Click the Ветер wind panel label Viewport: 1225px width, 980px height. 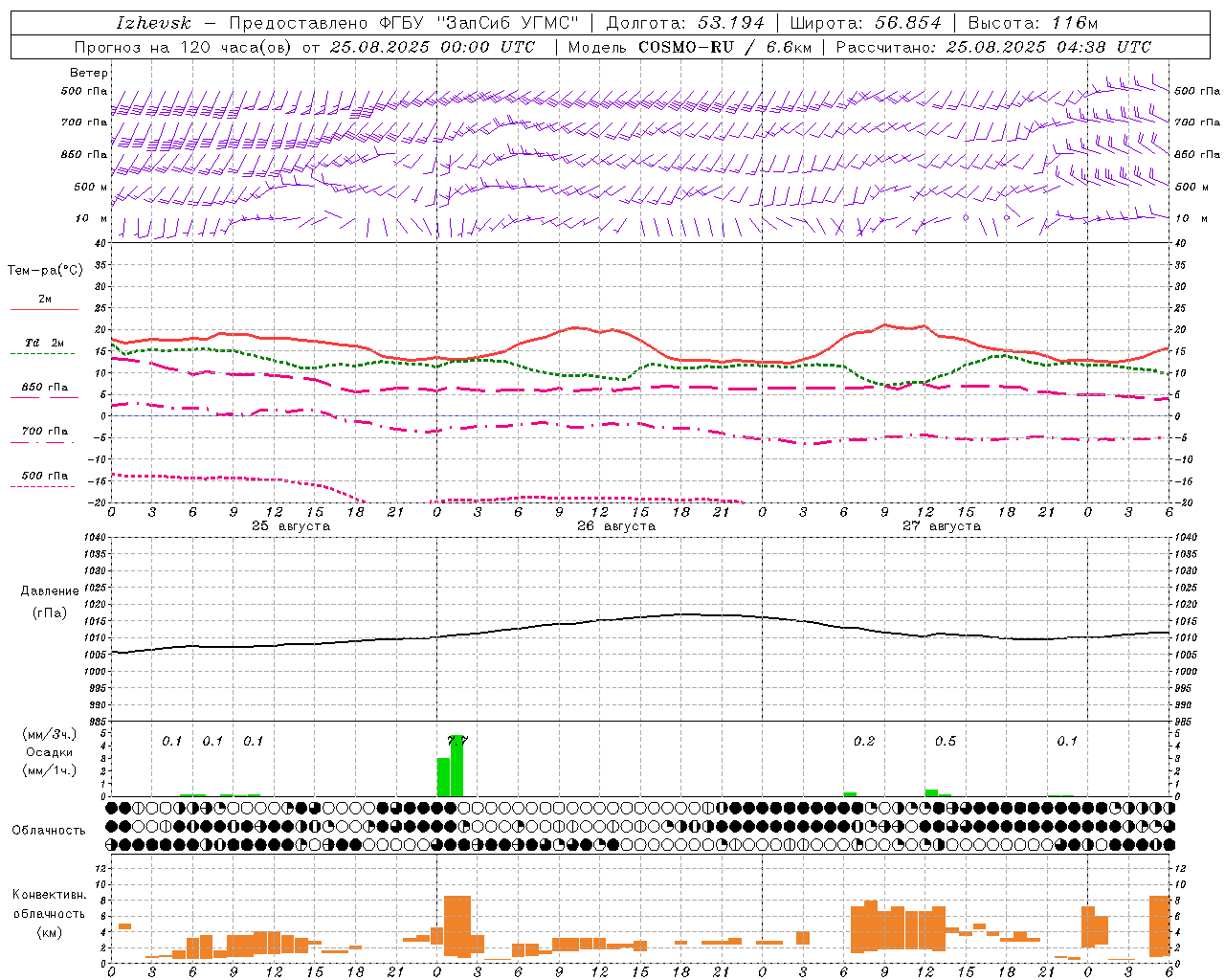(88, 73)
